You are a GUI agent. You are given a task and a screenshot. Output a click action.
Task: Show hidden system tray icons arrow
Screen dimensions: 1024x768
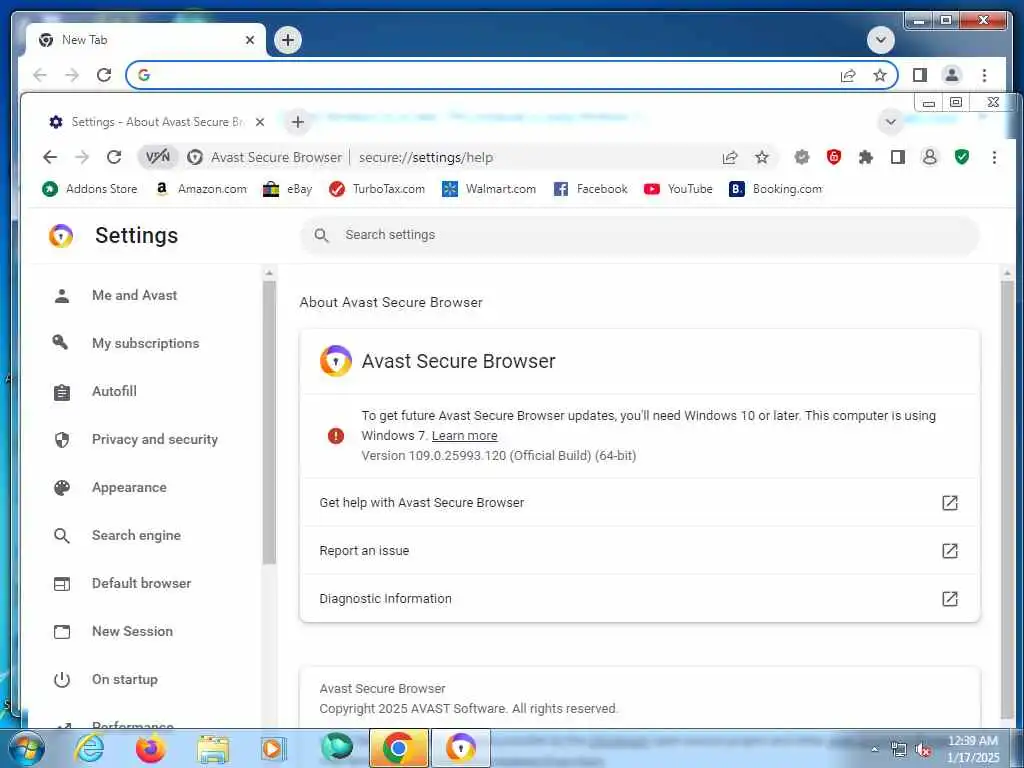[x=875, y=750]
